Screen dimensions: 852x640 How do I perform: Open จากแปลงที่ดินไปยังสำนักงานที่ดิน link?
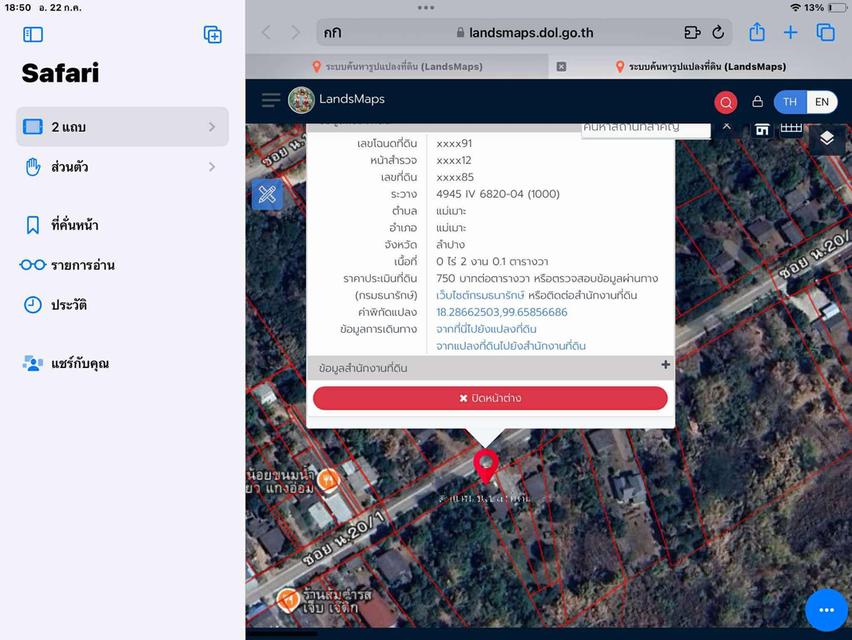511,346
